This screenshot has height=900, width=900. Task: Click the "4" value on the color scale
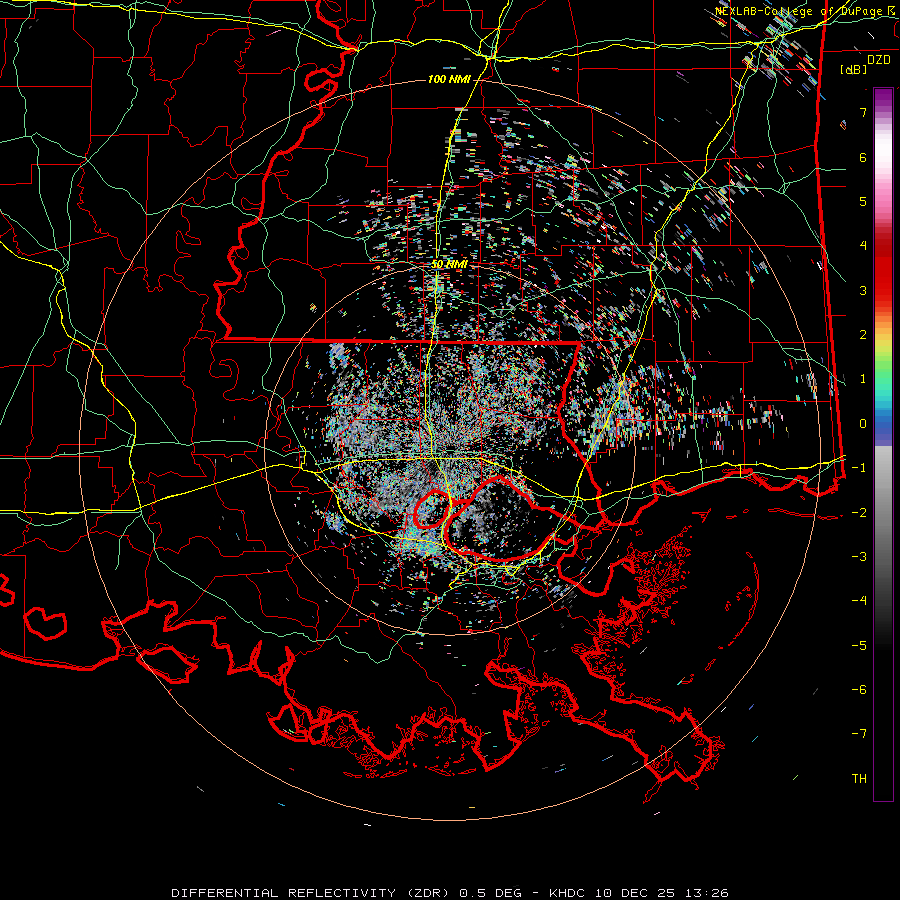(x=863, y=246)
